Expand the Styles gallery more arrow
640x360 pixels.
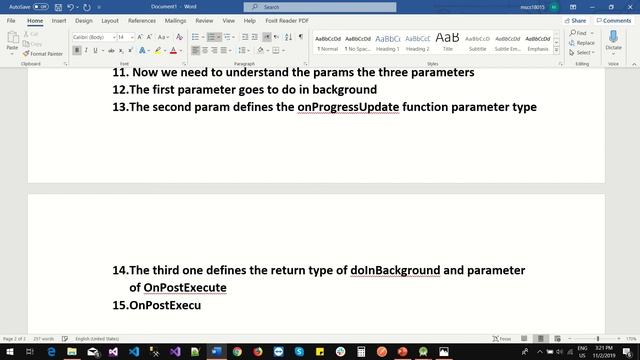556,51
